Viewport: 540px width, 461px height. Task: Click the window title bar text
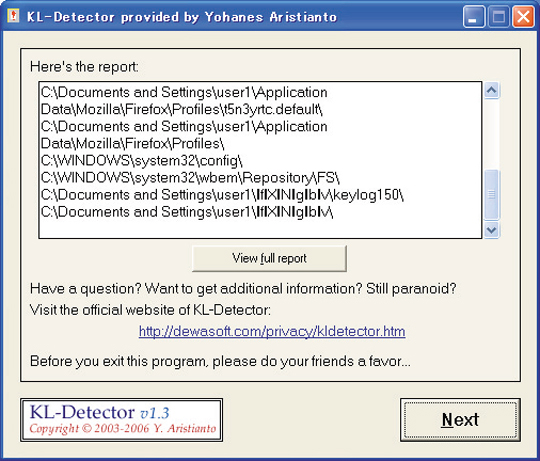click(x=182, y=17)
